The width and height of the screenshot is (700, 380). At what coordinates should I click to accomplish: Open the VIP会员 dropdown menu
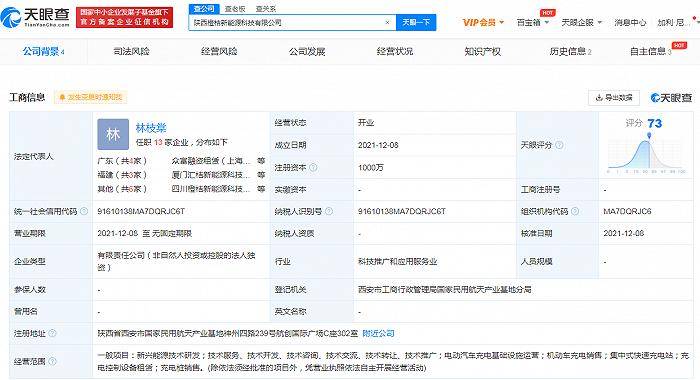[x=483, y=22]
